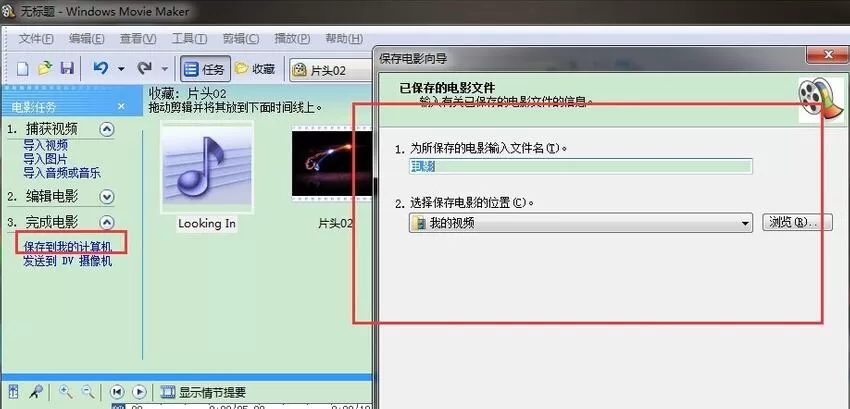
Task: Open the 帮助(H) menu
Action: 344,39
